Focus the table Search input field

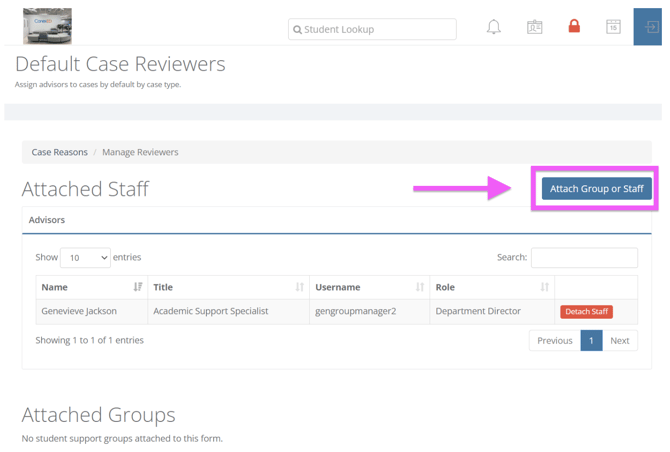pyautogui.click(x=584, y=258)
